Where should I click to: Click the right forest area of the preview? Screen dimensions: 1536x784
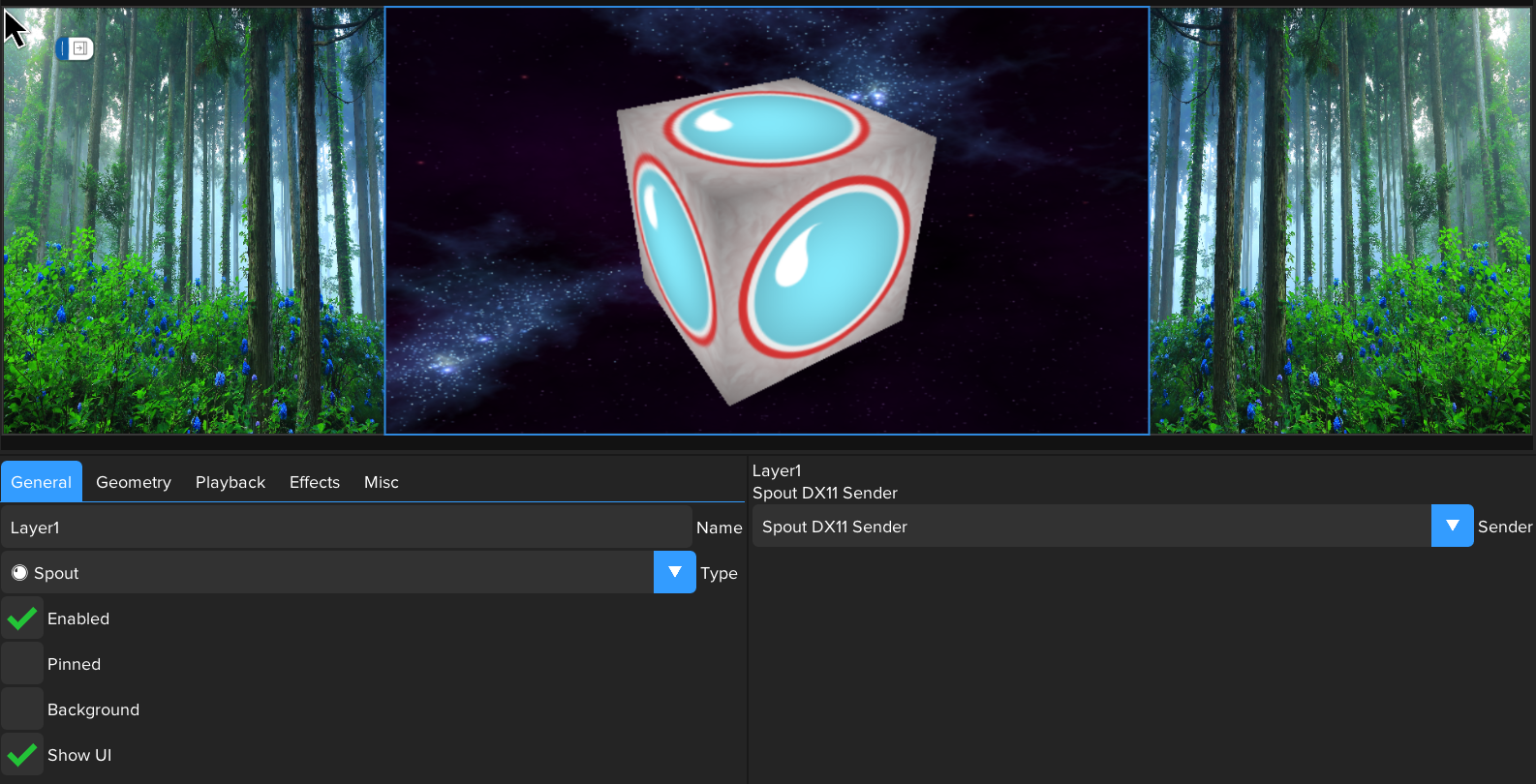pyautogui.click(x=1340, y=242)
